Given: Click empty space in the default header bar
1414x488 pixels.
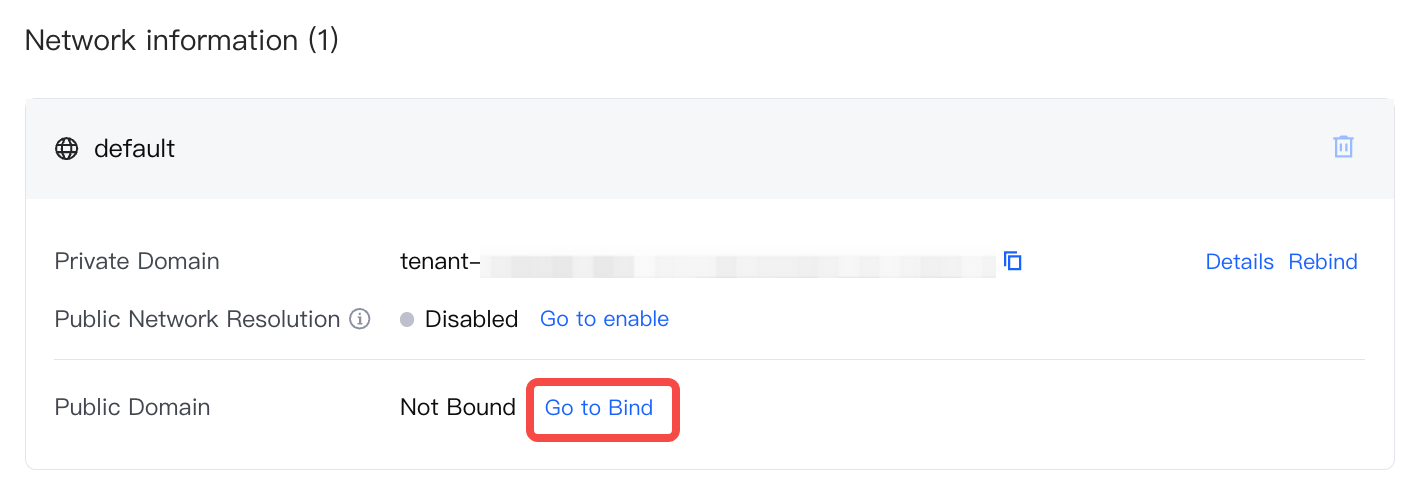Looking at the screenshot, I should (x=700, y=149).
